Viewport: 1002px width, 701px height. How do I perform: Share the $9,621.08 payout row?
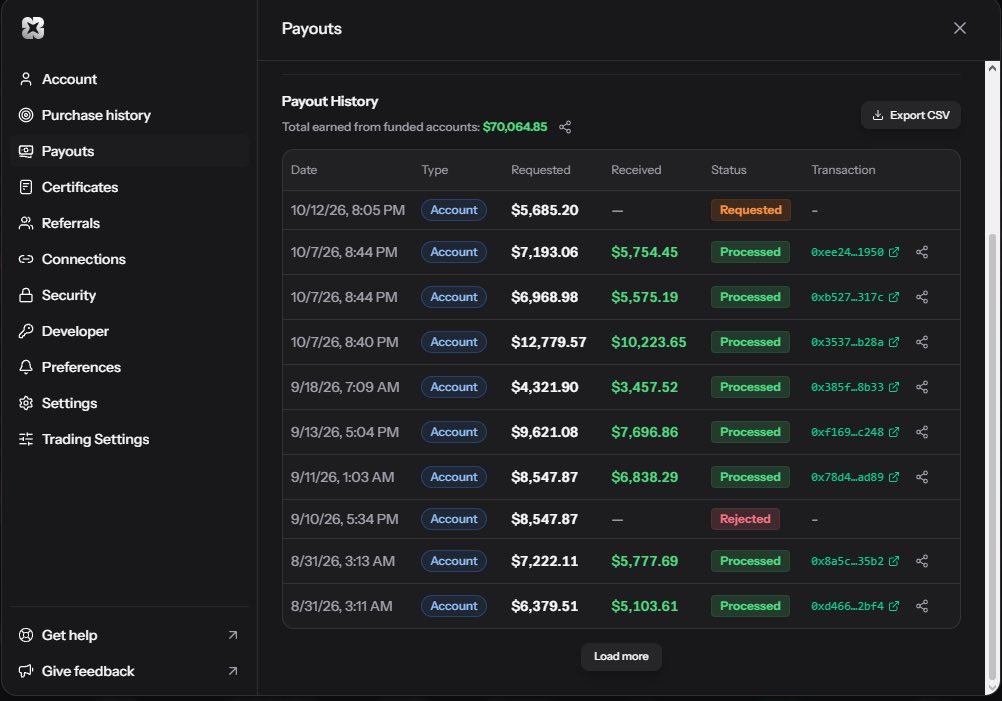pyautogui.click(x=922, y=432)
